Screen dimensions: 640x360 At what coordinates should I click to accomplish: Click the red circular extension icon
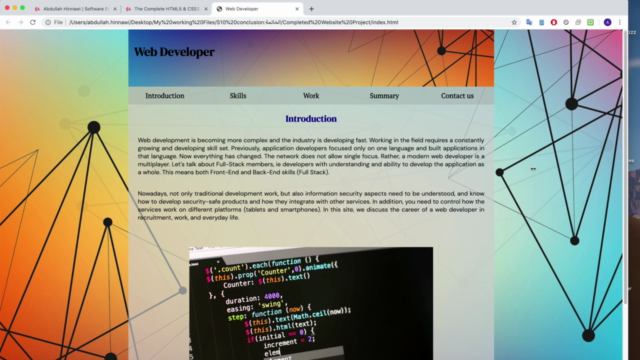click(x=553, y=22)
